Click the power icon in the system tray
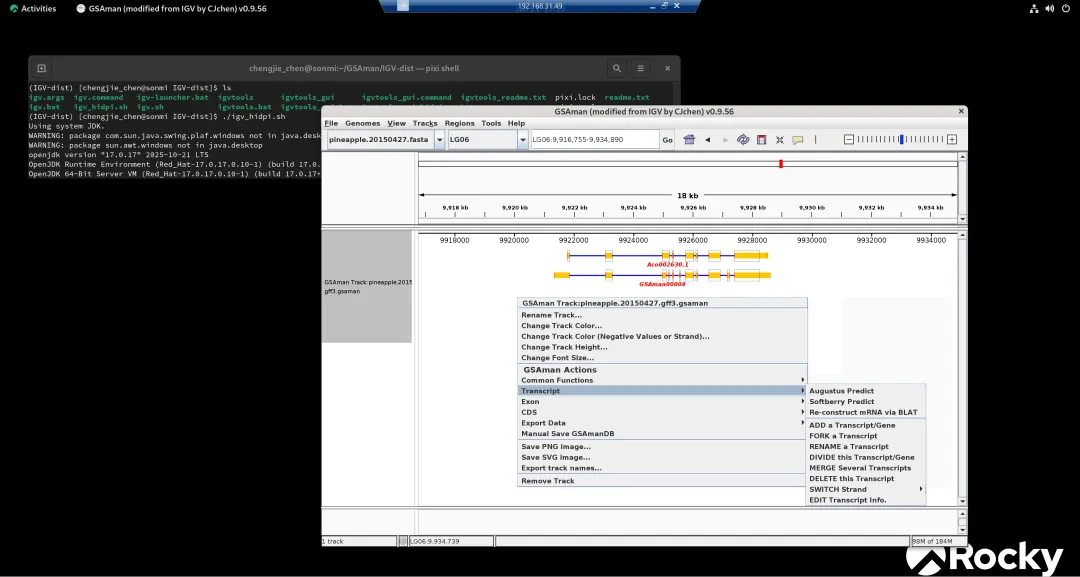The width and height of the screenshot is (1080, 577). point(1067,8)
